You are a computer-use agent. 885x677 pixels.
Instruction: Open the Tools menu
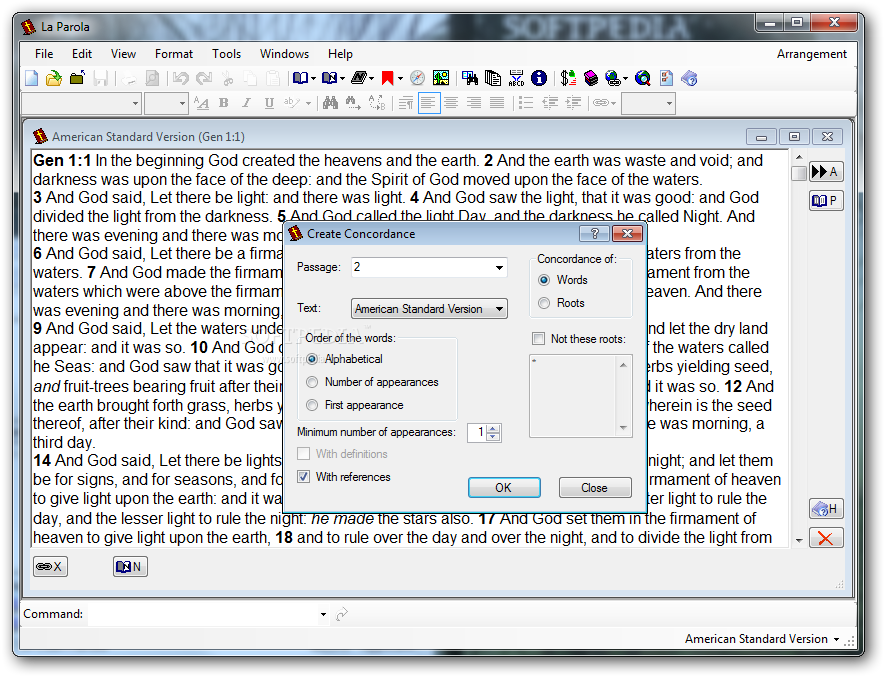pyautogui.click(x=226, y=54)
